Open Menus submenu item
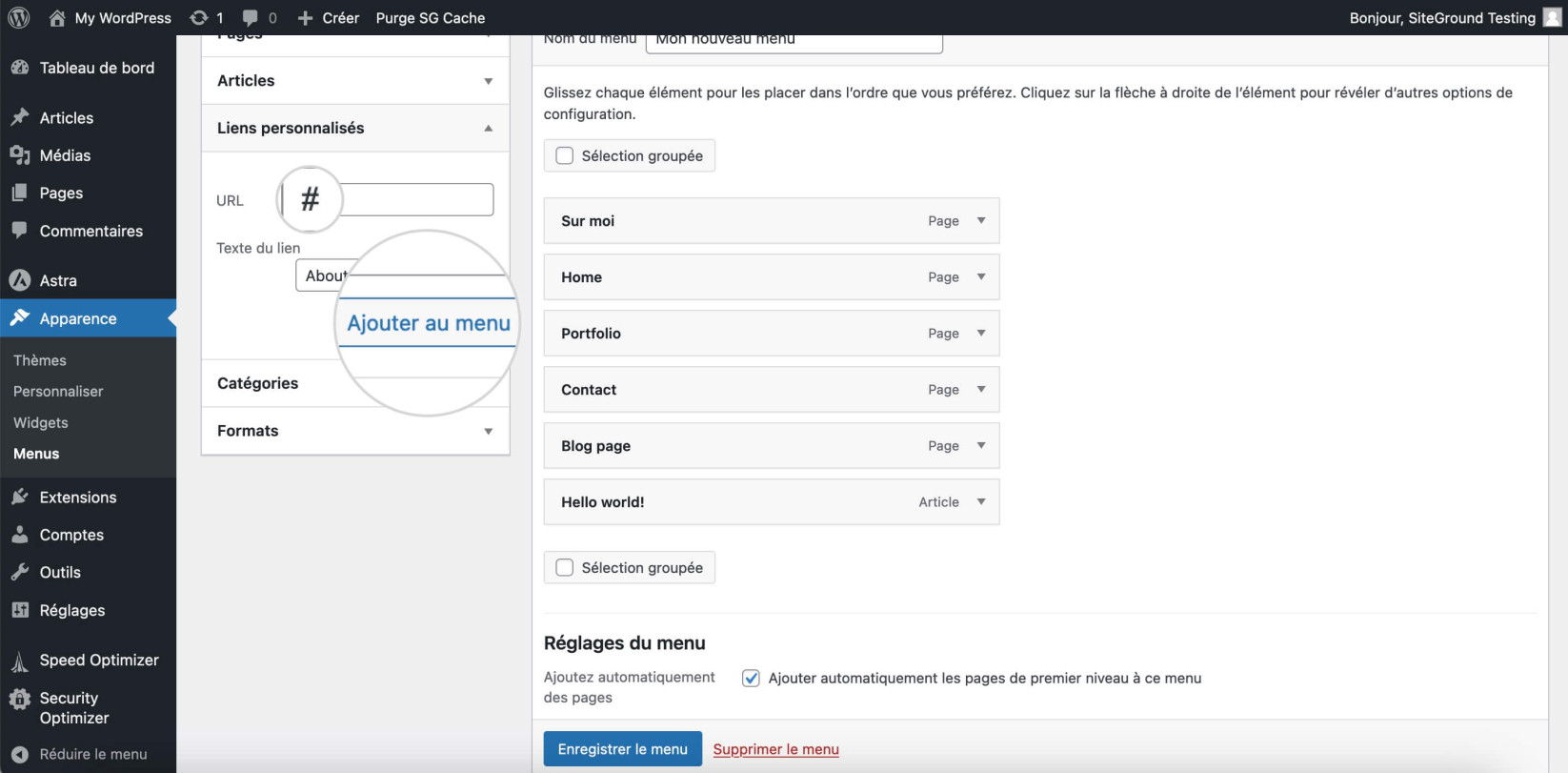Image resolution: width=1568 pixels, height=773 pixels. [36, 454]
